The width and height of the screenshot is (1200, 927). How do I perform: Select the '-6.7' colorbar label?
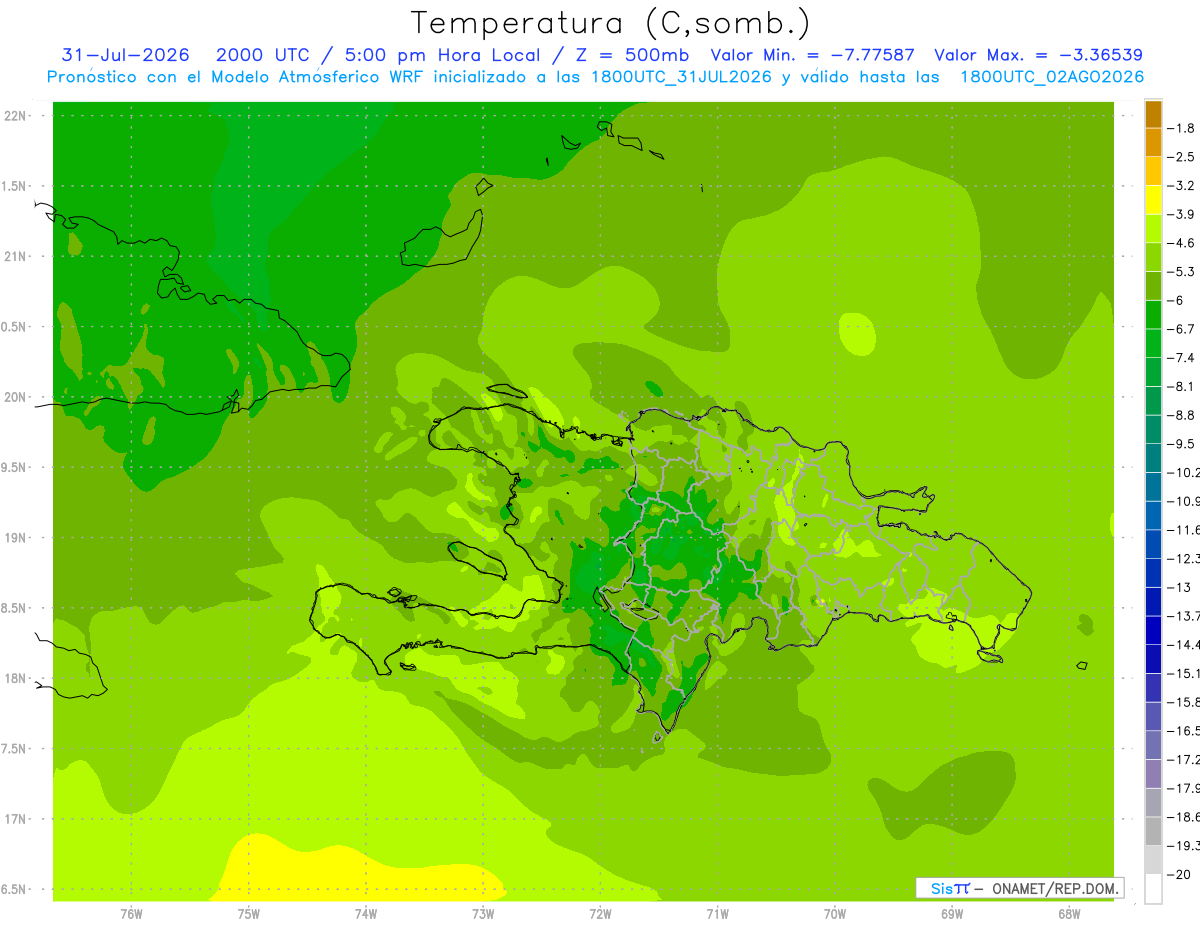[x=1181, y=329]
